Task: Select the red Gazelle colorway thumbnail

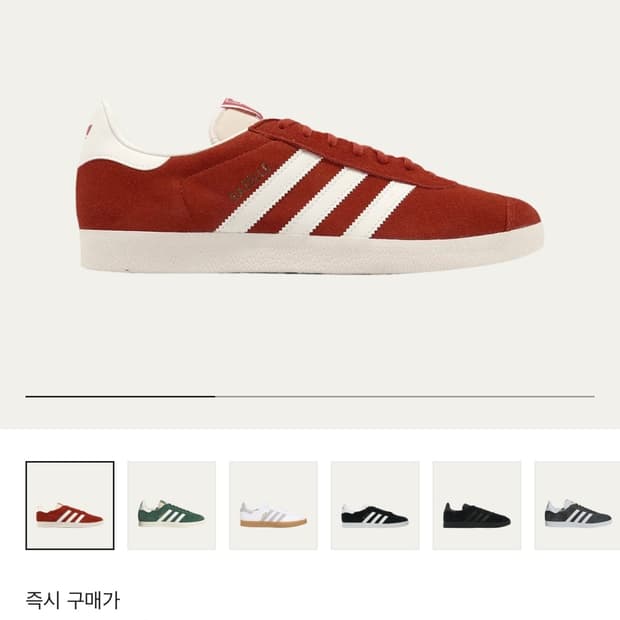Action: [x=70, y=505]
